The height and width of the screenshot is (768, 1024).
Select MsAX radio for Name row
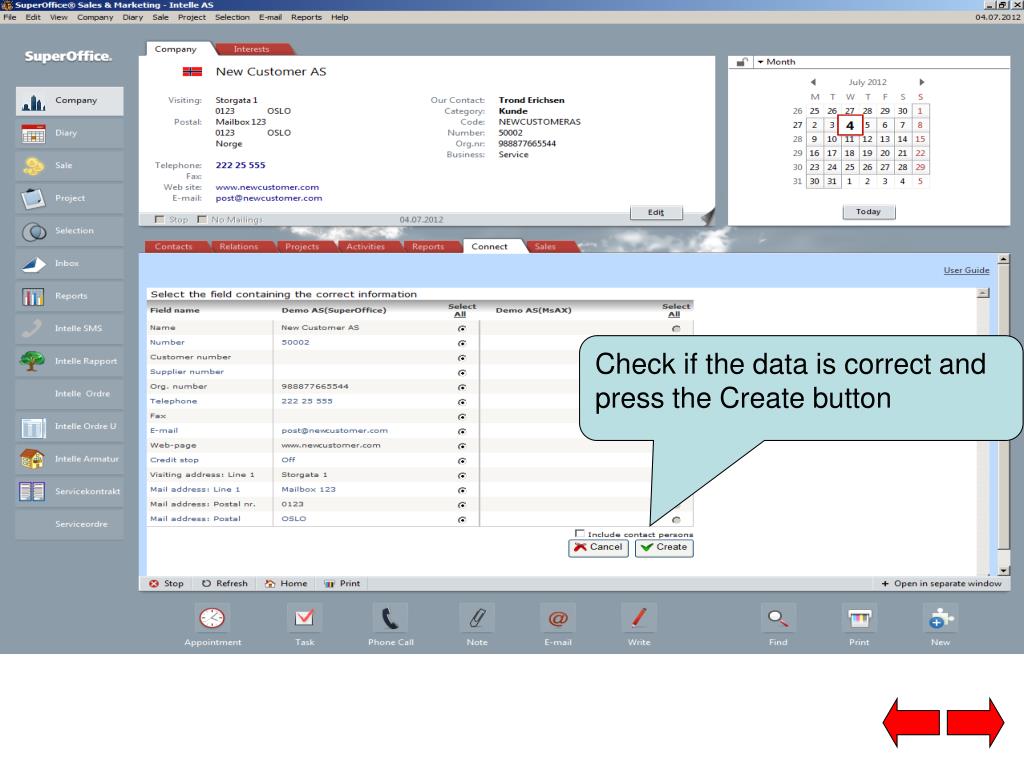pos(676,328)
